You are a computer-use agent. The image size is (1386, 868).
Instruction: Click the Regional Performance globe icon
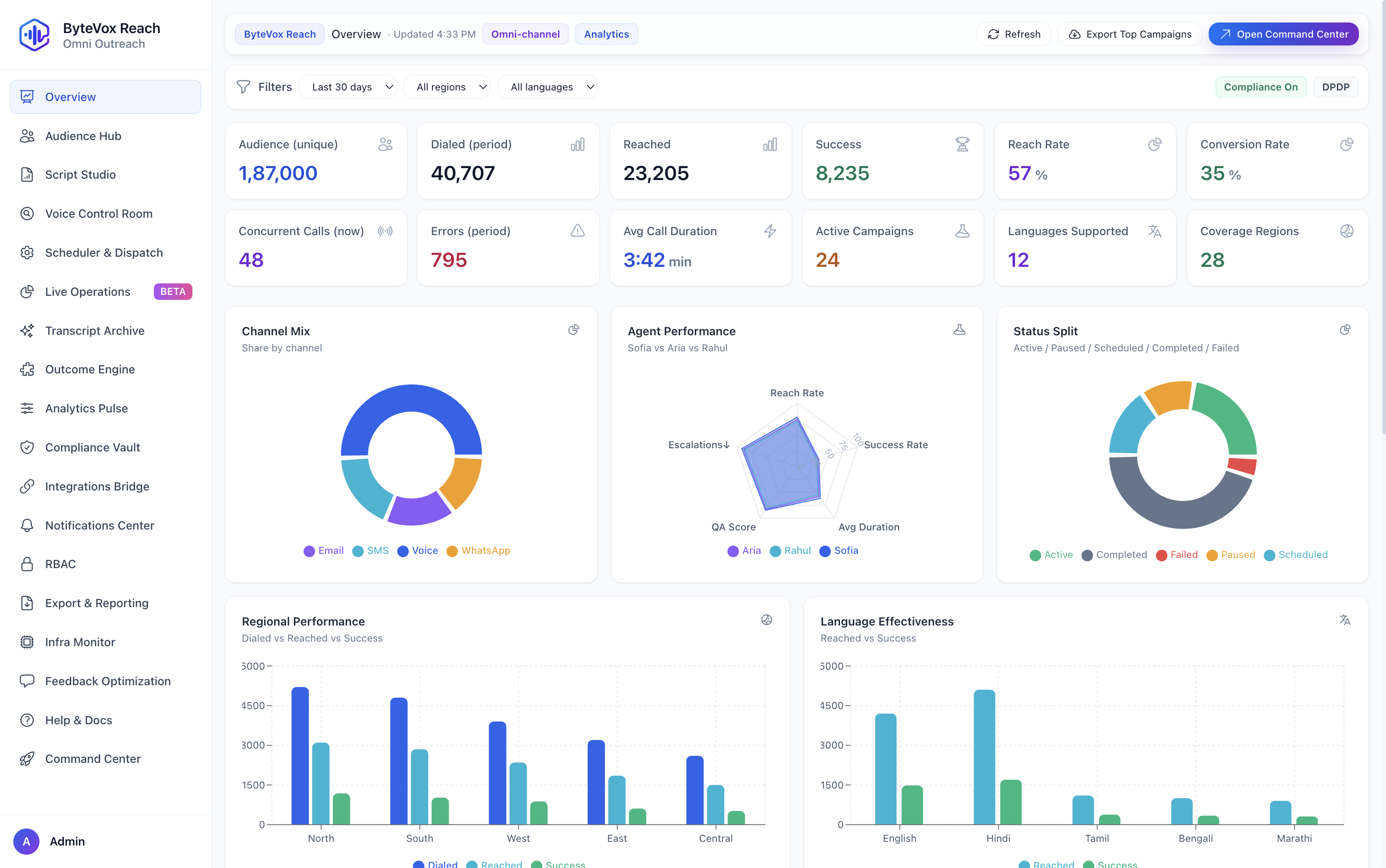tap(767, 620)
